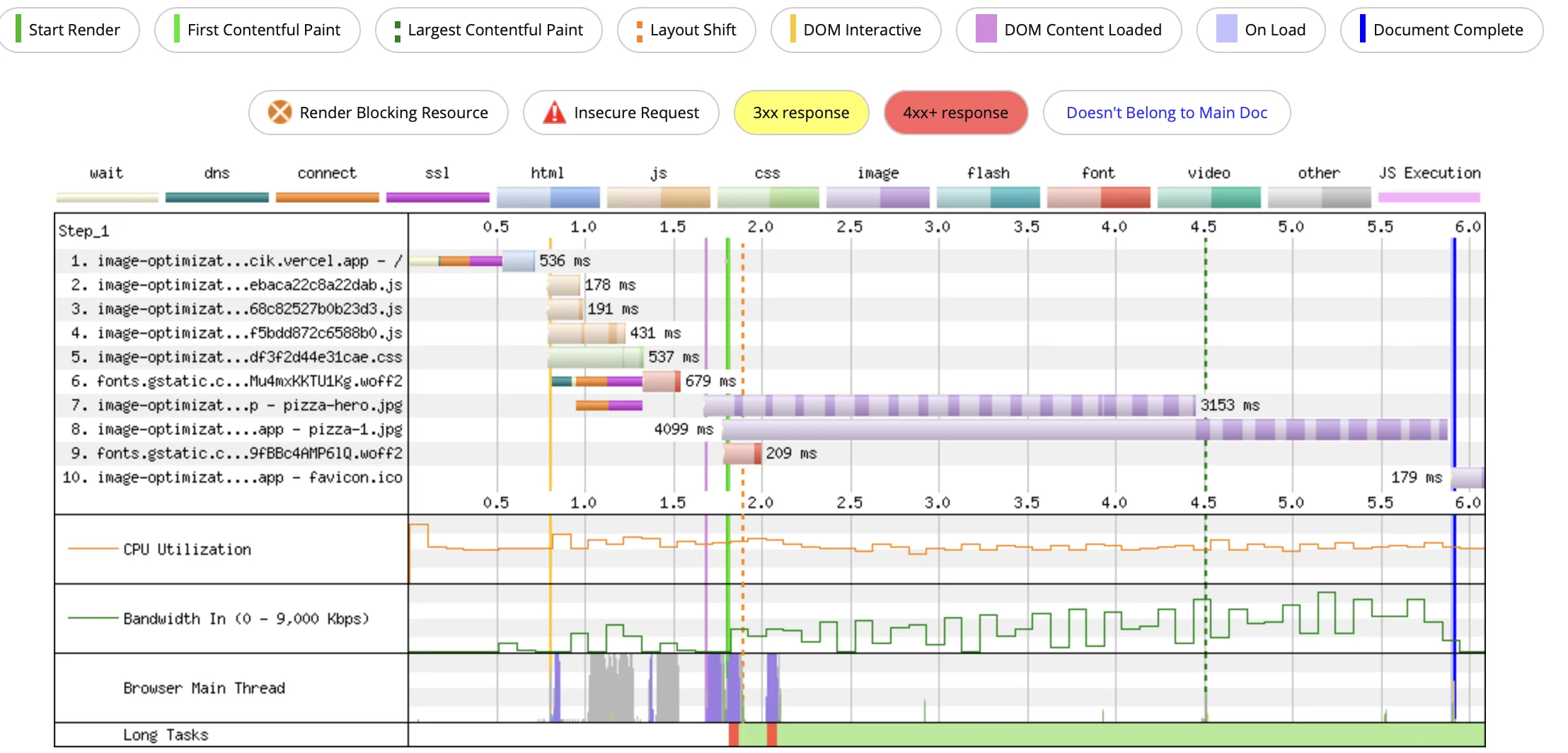Click the Render Blocking Resource orange icon
Image resolution: width=1568 pixels, height=753 pixels.
[281, 113]
